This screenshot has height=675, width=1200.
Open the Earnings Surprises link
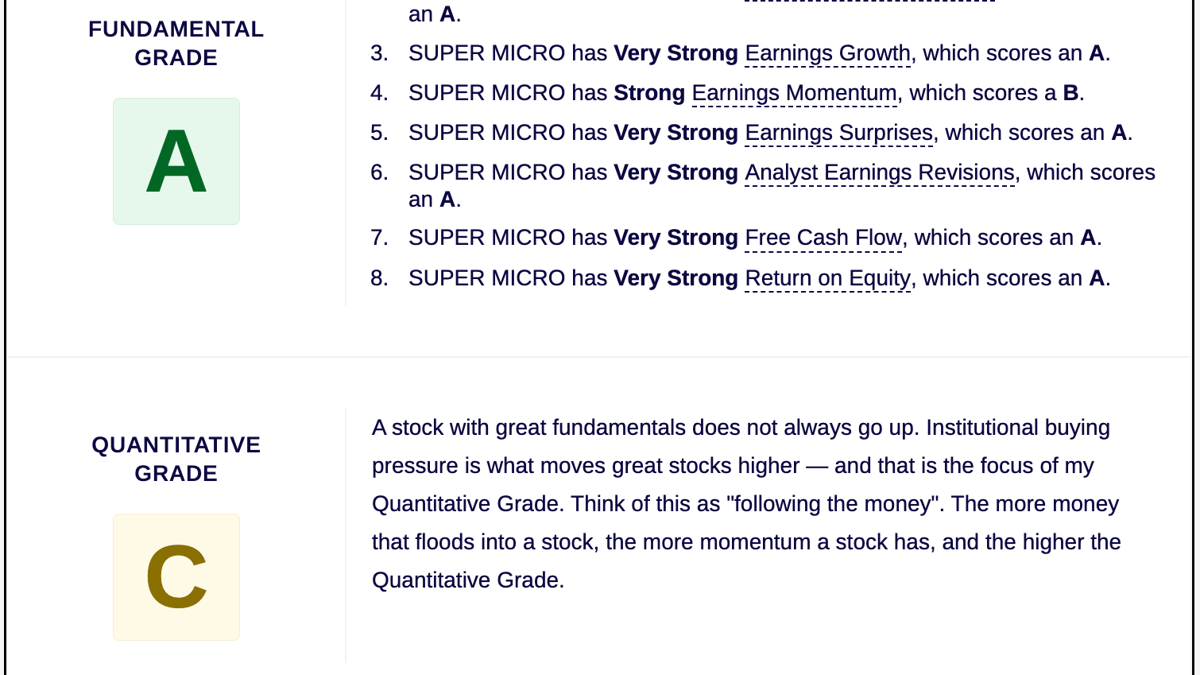click(x=839, y=132)
